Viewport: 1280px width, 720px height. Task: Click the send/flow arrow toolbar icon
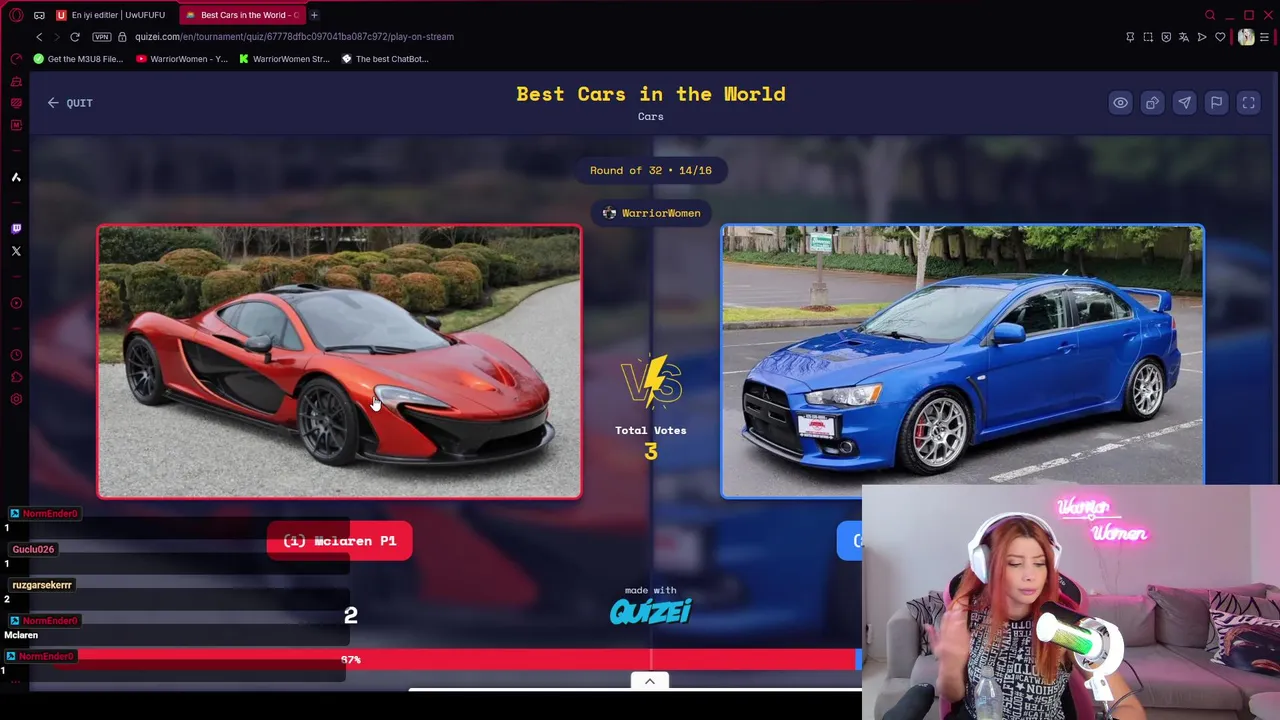1202,37
